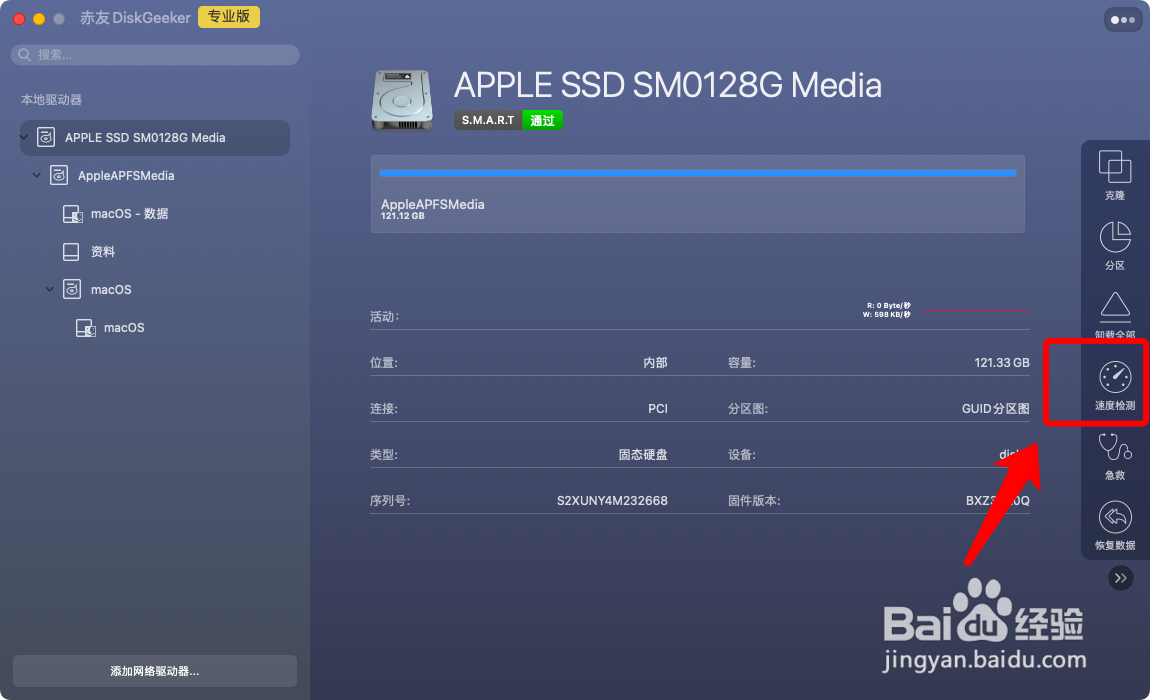
Task: Focus the 搜索 search field
Action: pos(155,54)
